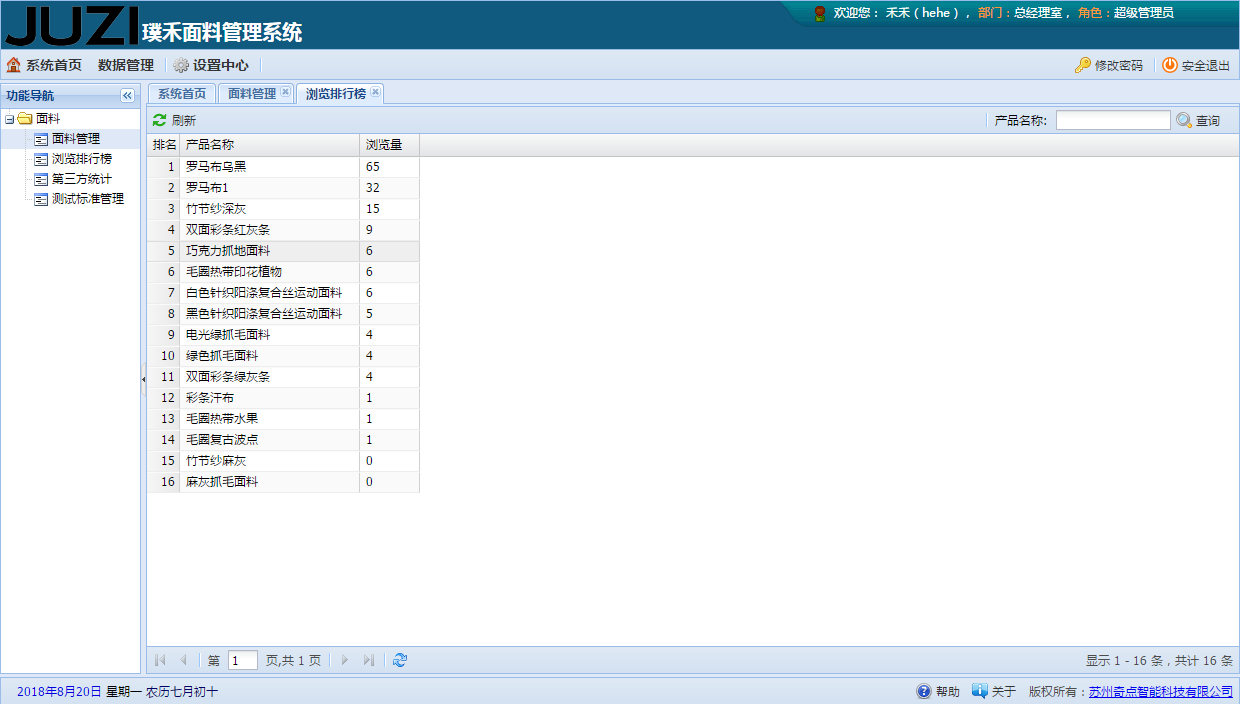Click the 查询 search button

pyautogui.click(x=1198, y=120)
